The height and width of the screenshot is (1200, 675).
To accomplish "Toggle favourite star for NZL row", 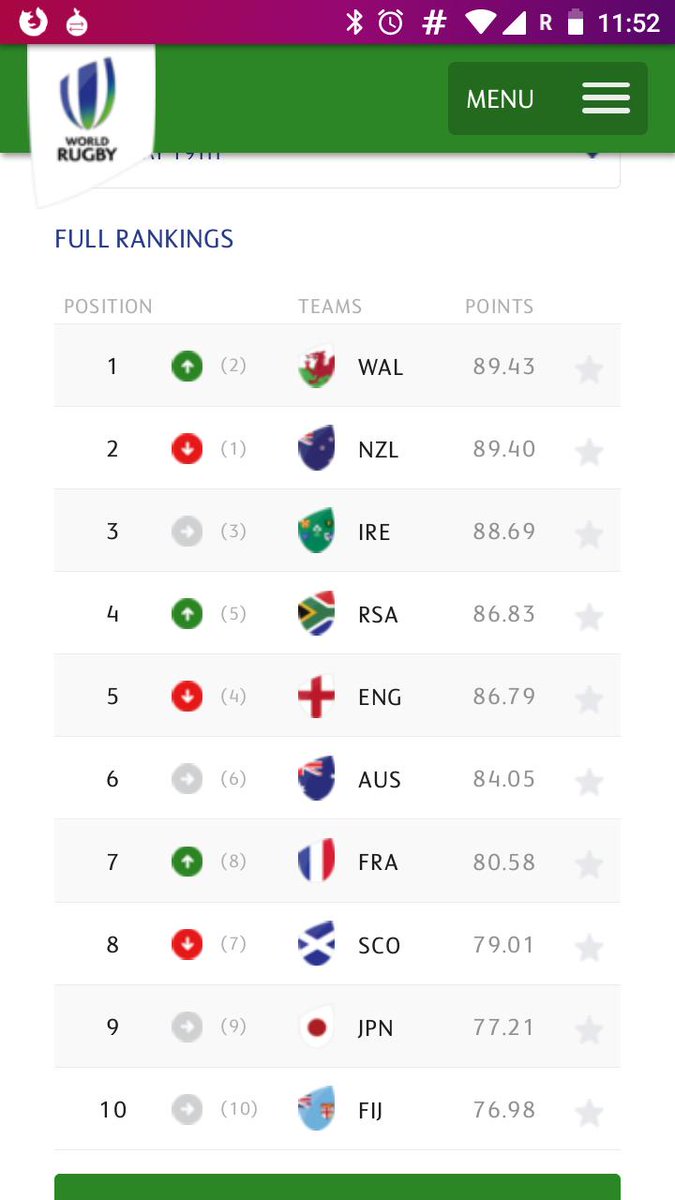I will point(589,452).
